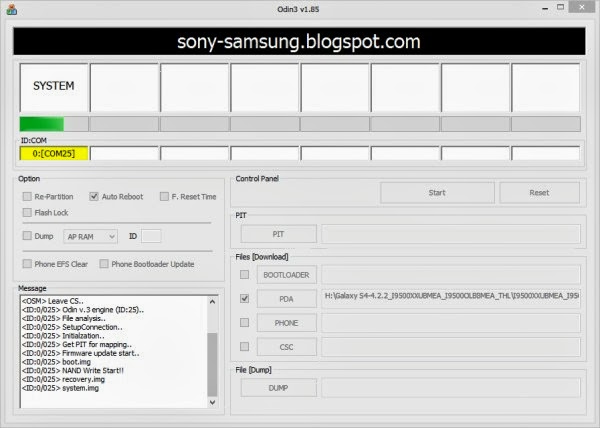
Task: Click the DUMP file path field
Action: coord(451,388)
